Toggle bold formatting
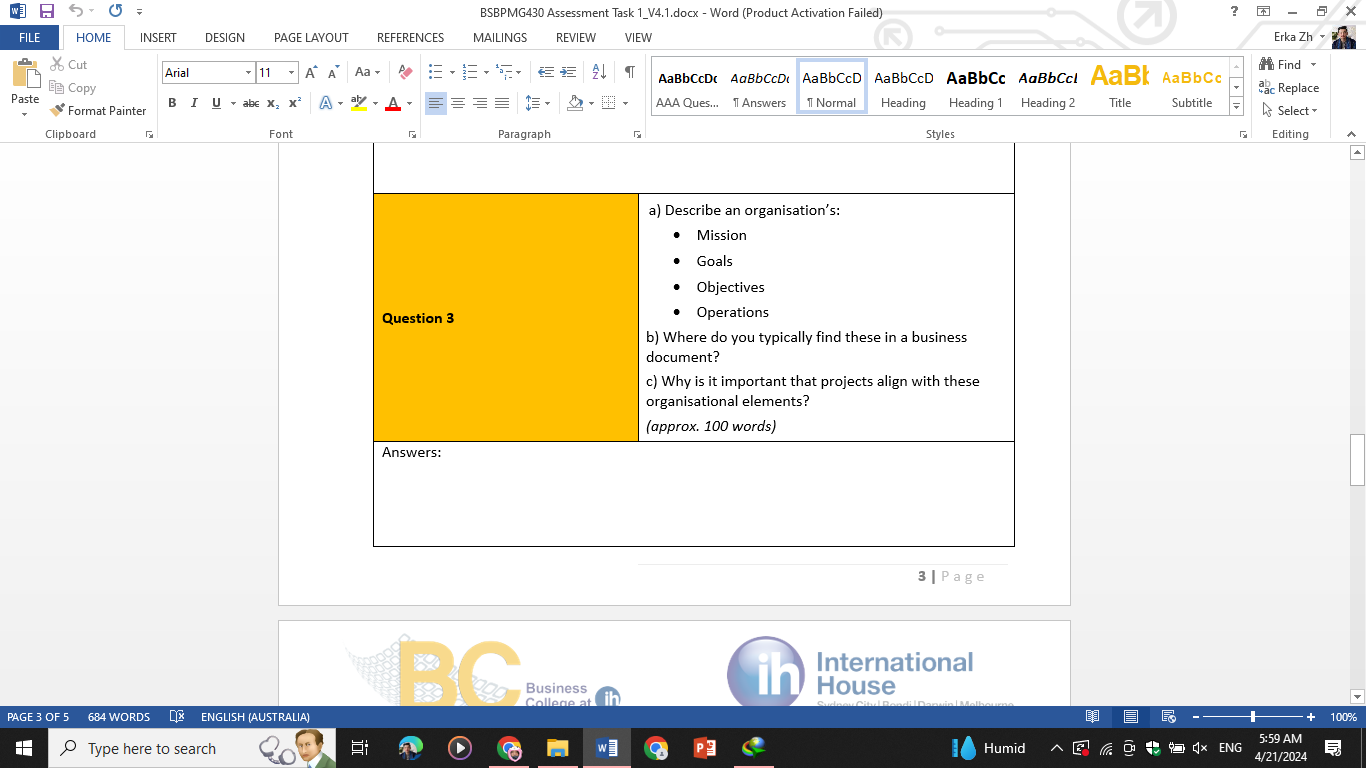 pyautogui.click(x=172, y=103)
